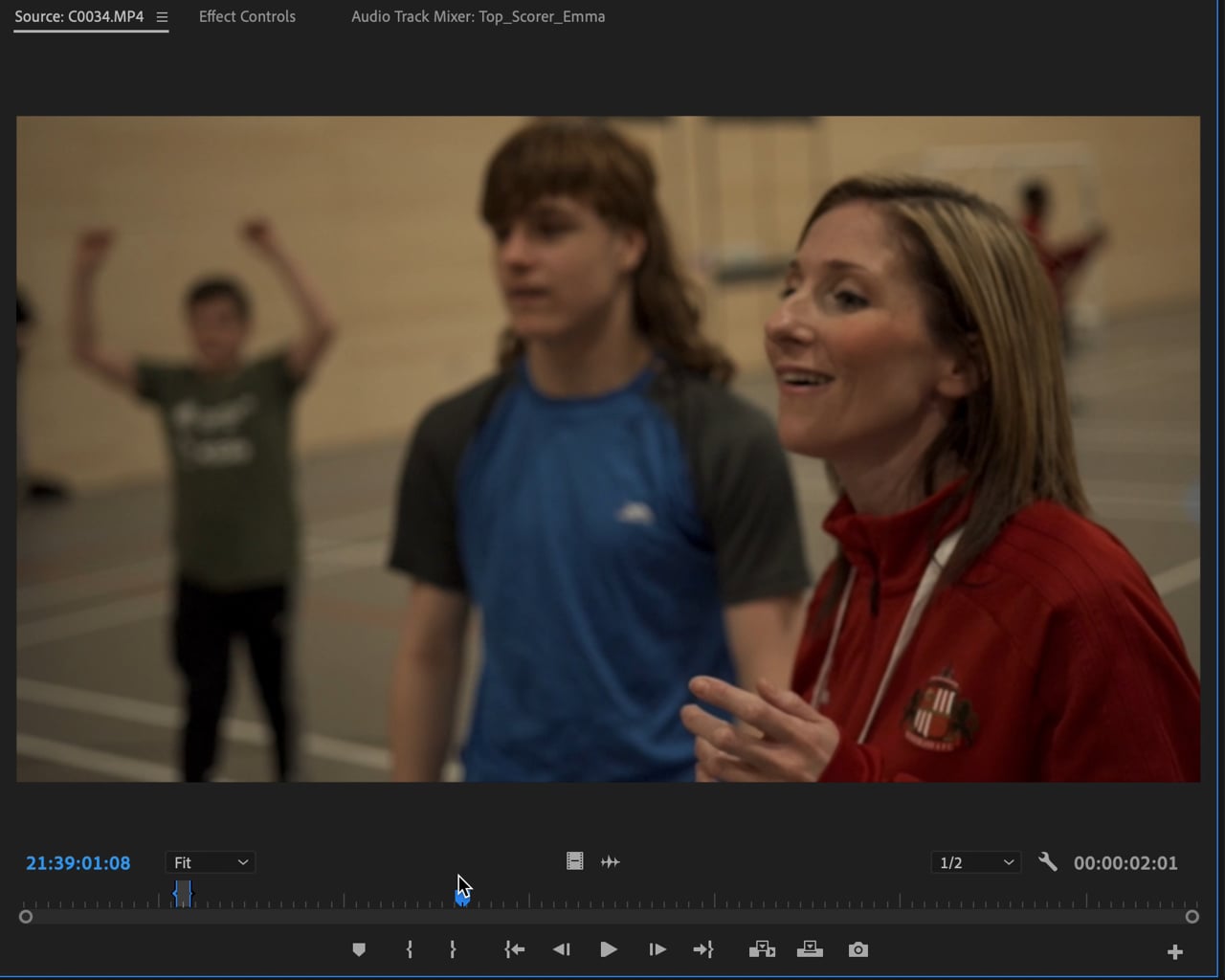Click the Add Marker button

(x=359, y=949)
